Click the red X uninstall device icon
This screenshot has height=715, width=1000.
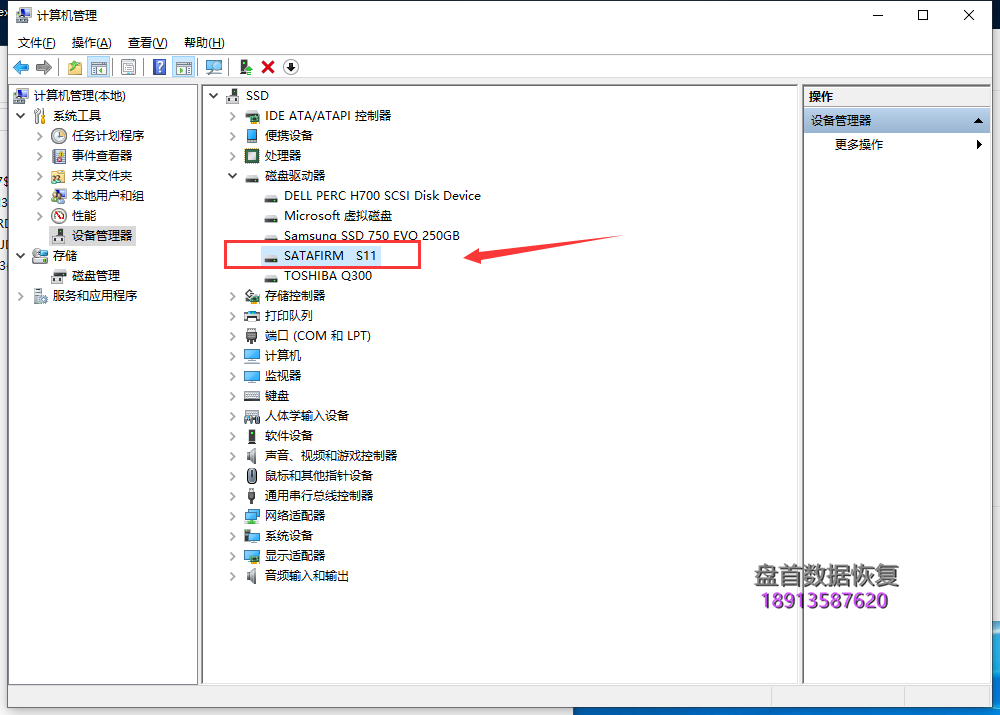(268, 67)
